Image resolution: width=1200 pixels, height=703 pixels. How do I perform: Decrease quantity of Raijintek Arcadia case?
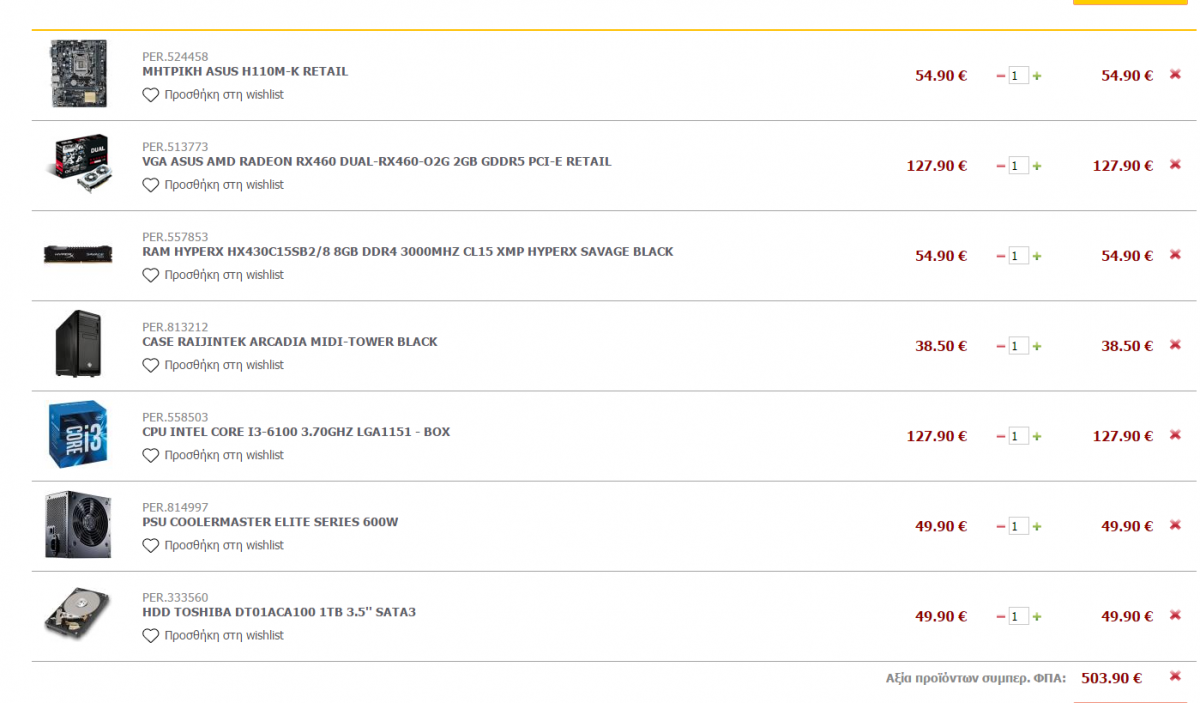[1001, 346]
